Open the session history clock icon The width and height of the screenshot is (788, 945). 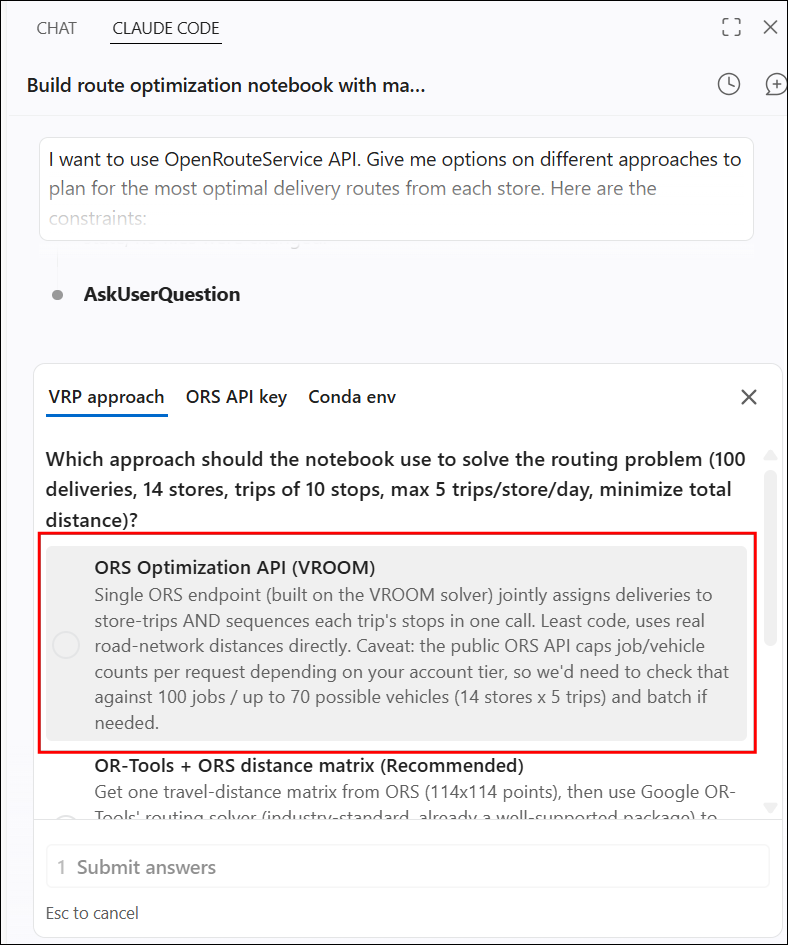tap(729, 84)
